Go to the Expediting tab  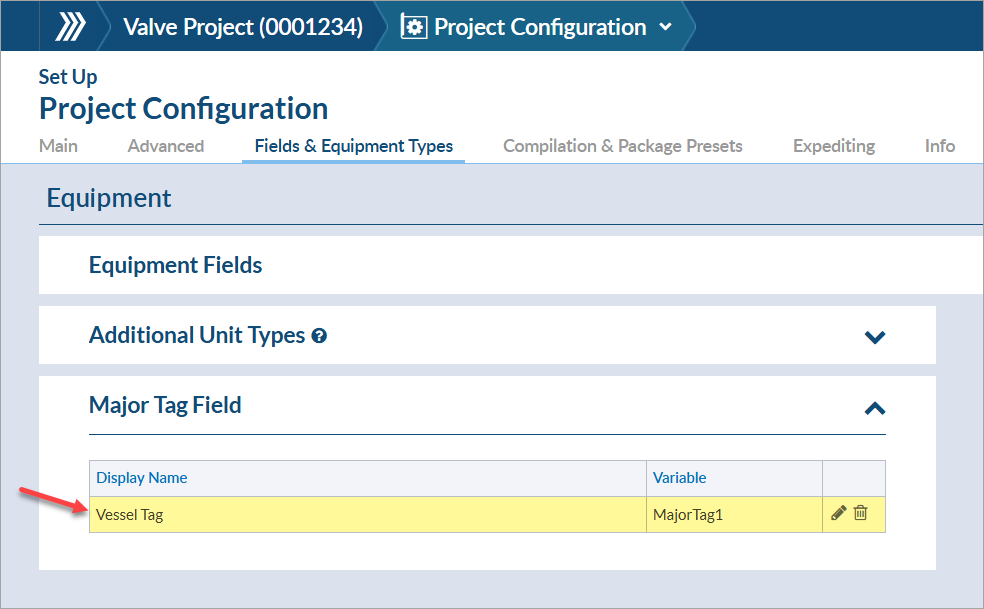833,146
